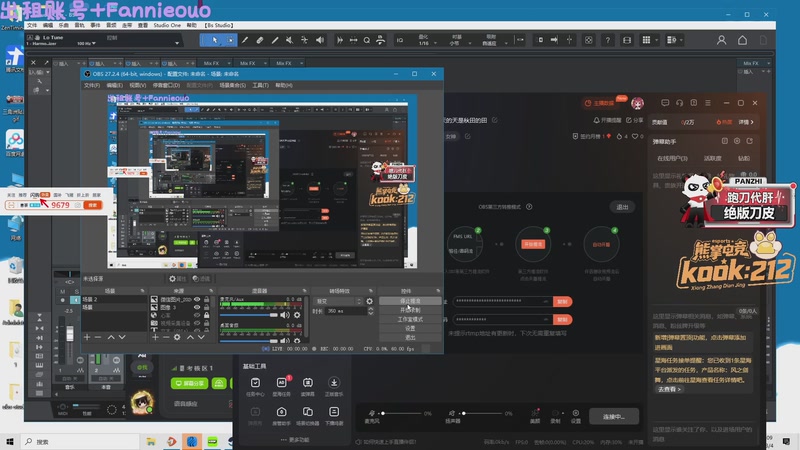800x450 pixels.
Task: Click 退出 button beside OBS third-party mode
Action: [622, 207]
